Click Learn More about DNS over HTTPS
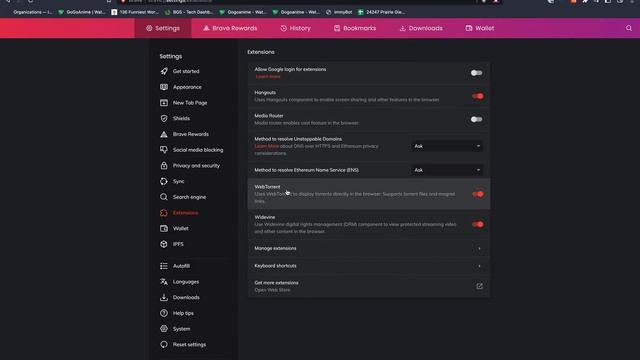640x360 pixels. coord(267,146)
